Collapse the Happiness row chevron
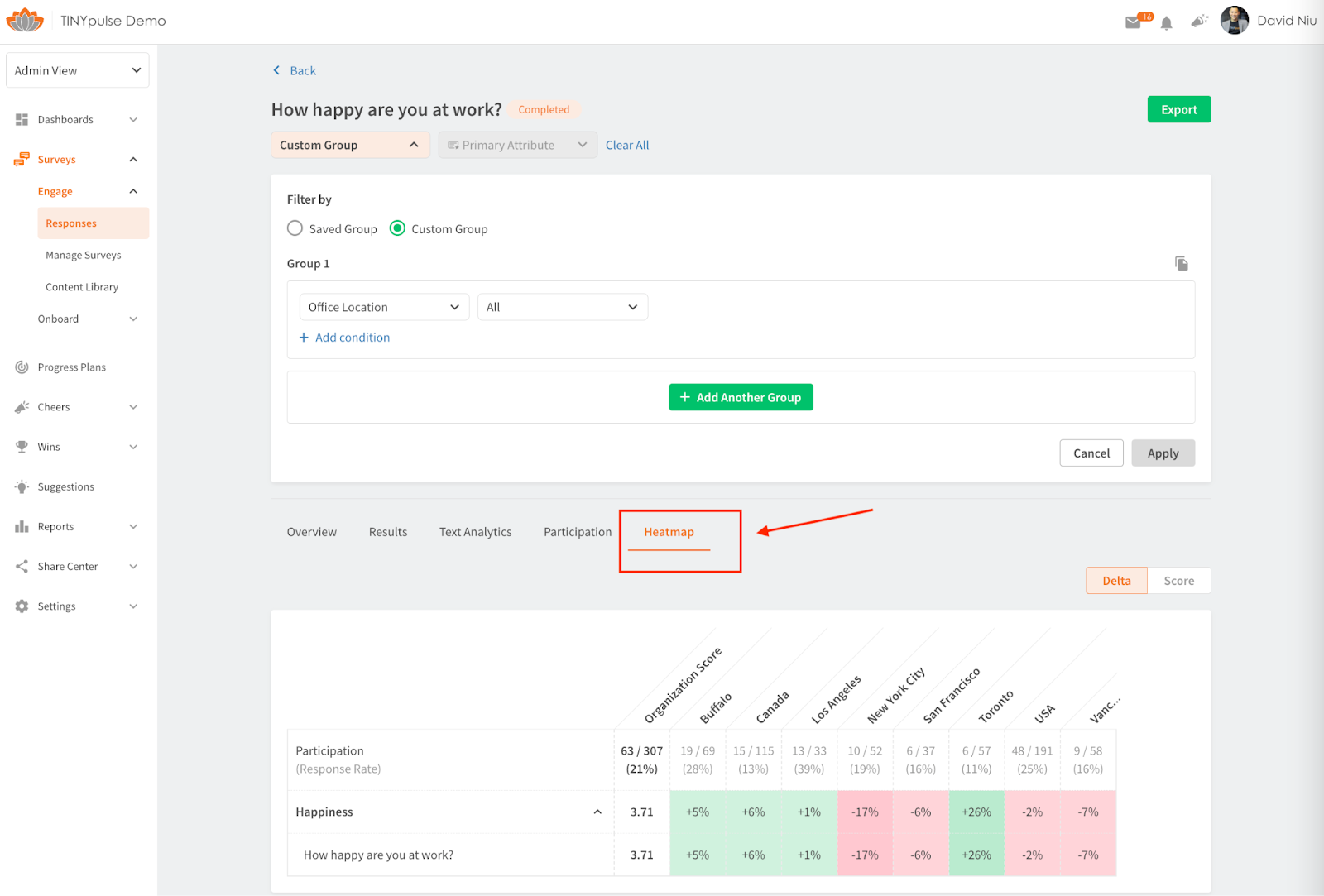Viewport: 1324px width, 896px height. pyautogui.click(x=597, y=812)
